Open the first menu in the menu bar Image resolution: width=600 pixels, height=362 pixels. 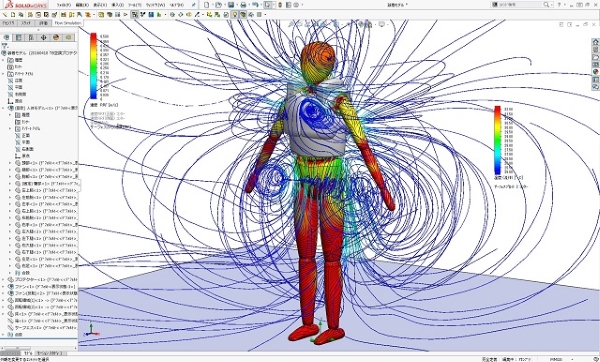64,5
